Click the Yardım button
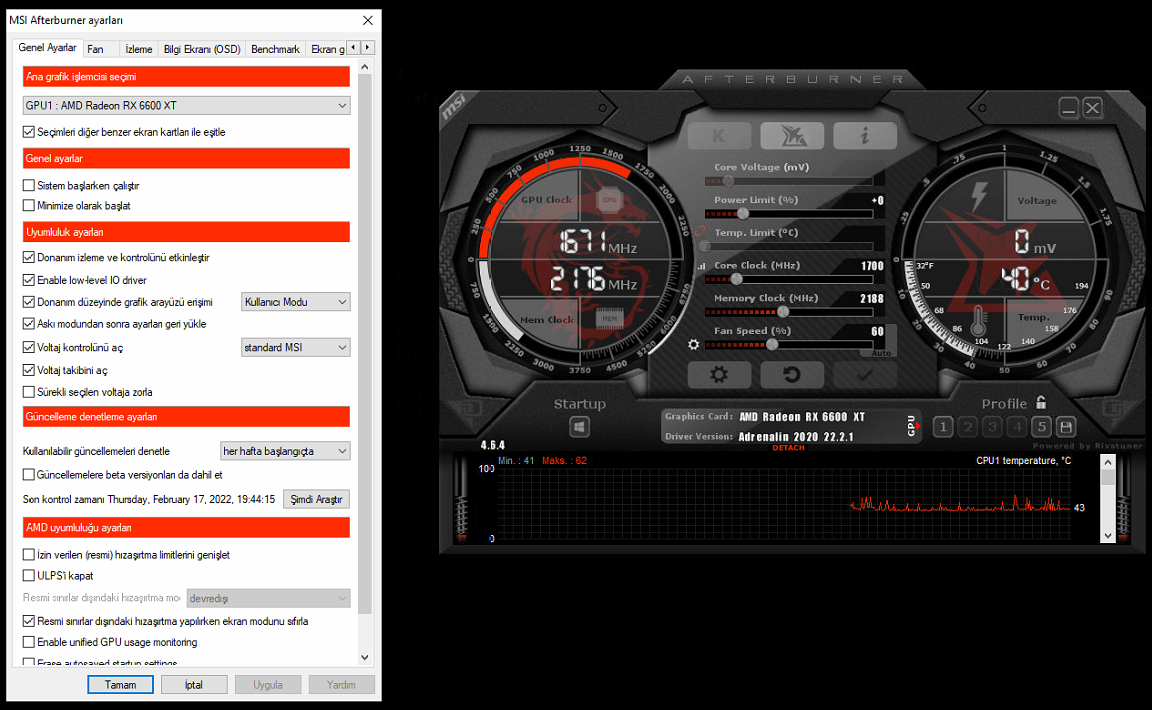The image size is (1152, 710). [342, 684]
